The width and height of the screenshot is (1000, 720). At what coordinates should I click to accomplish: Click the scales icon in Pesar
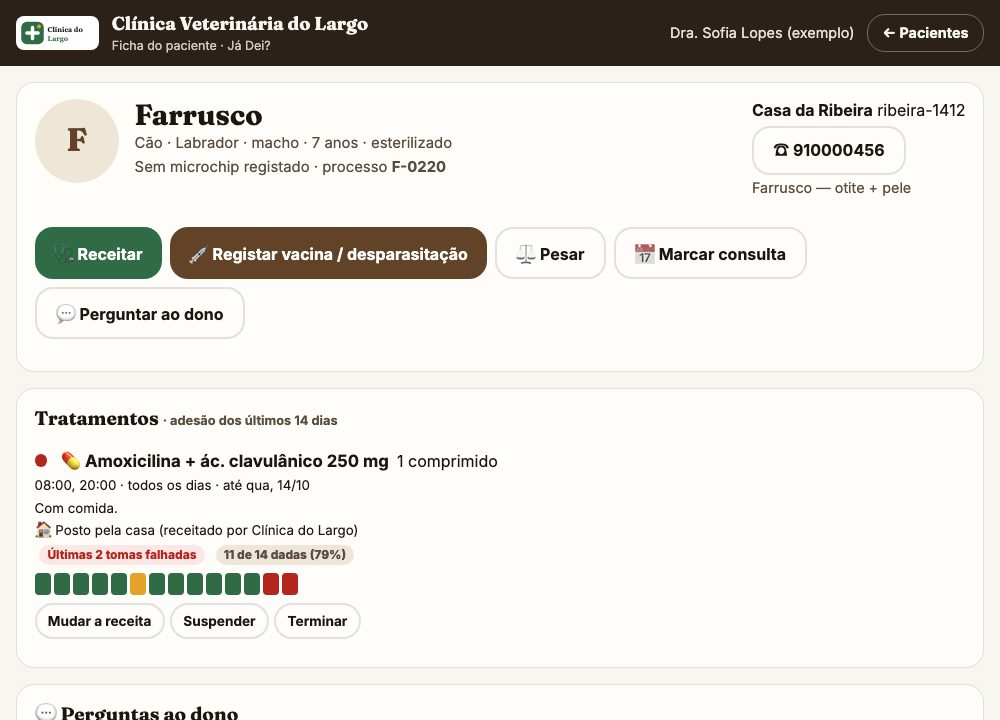(x=526, y=254)
